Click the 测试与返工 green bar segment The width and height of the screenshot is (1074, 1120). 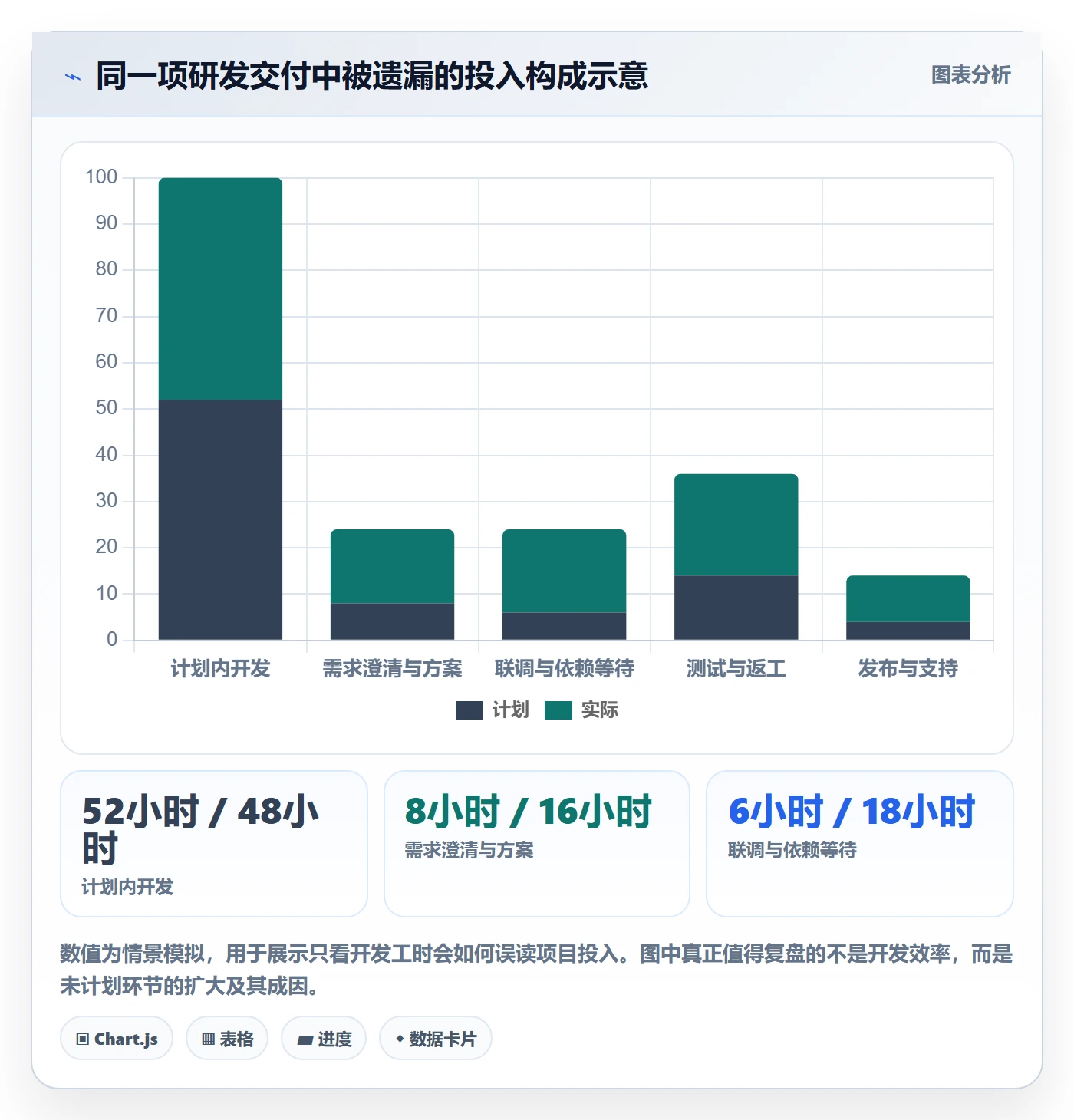pos(736,525)
